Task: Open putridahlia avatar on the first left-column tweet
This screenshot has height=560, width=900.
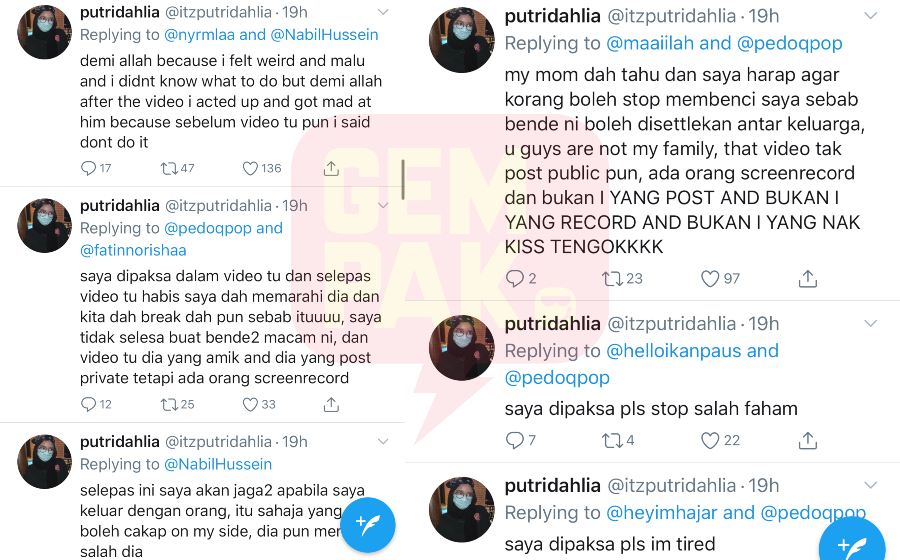Action: [x=45, y=32]
